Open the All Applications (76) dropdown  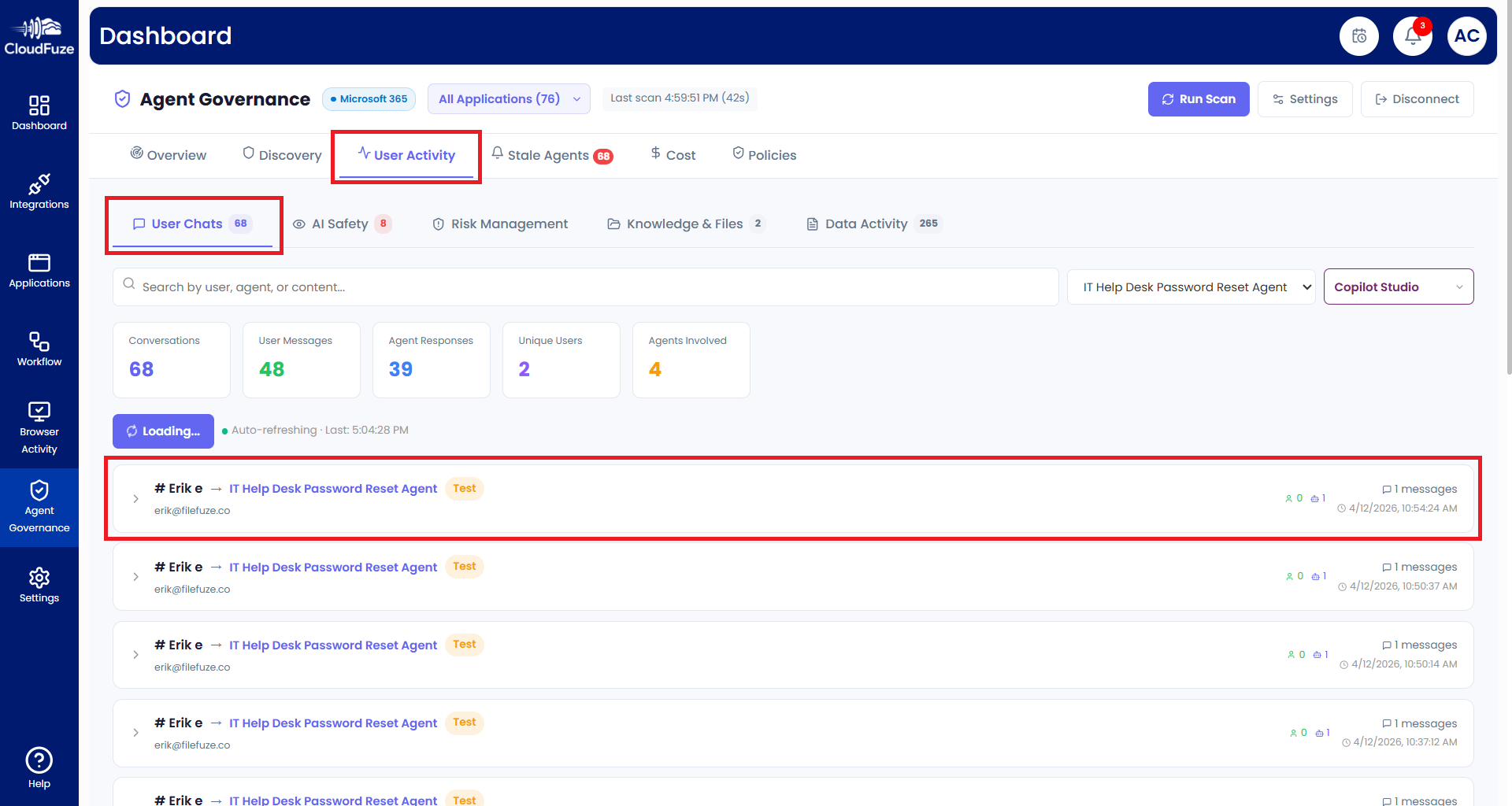click(509, 99)
